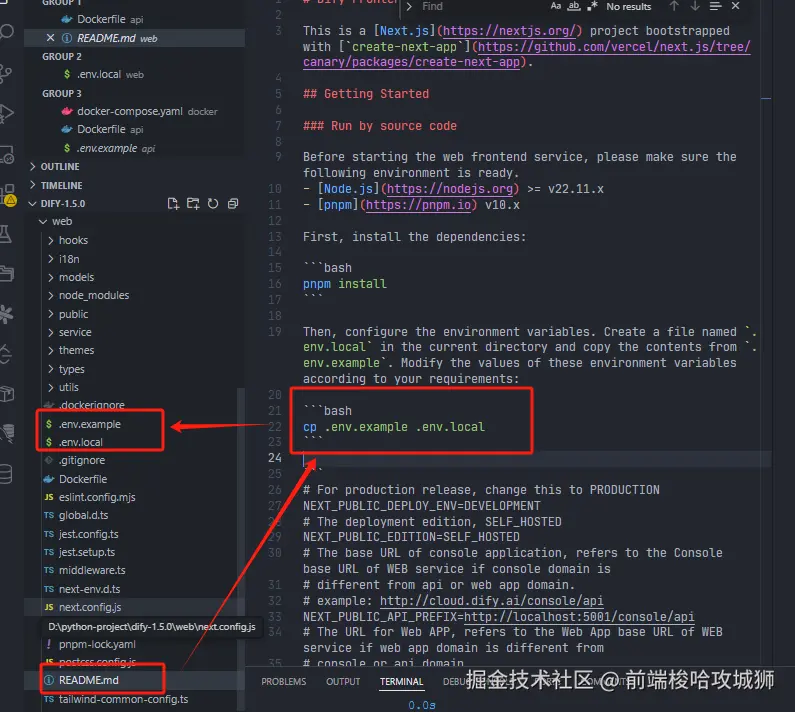Follow the https://nodejs.org link
795x712 pixels.
pyautogui.click(x=450, y=189)
